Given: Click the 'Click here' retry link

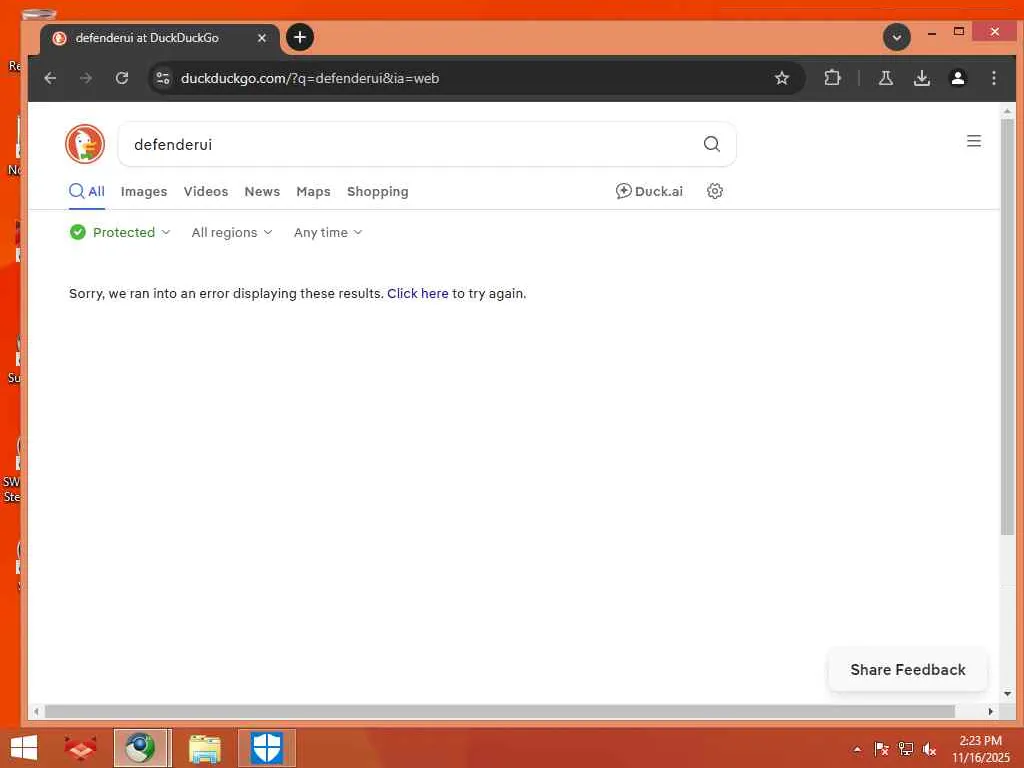Looking at the screenshot, I should coord(418,294).
